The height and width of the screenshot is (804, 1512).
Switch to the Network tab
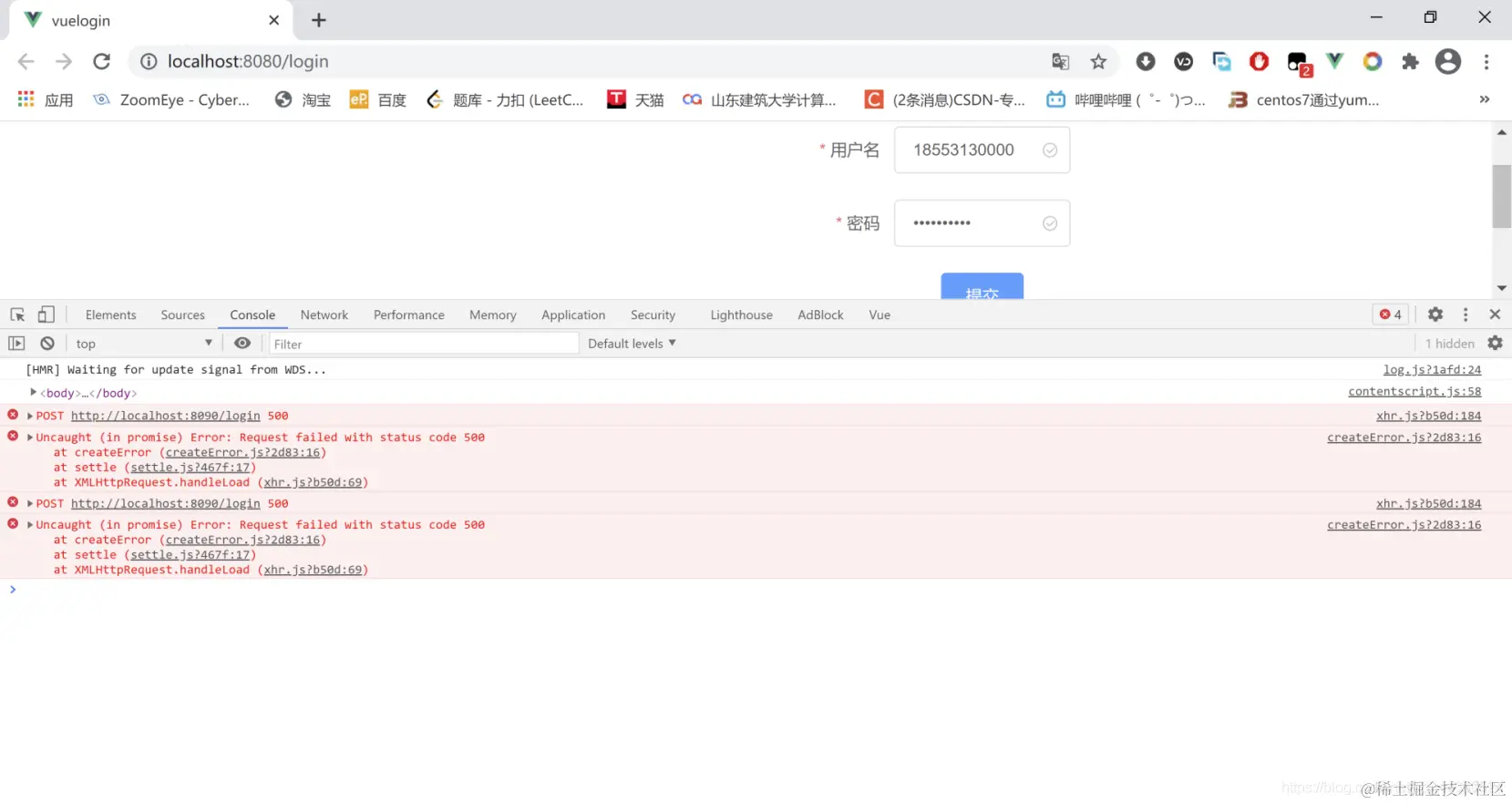click(324, 314)
